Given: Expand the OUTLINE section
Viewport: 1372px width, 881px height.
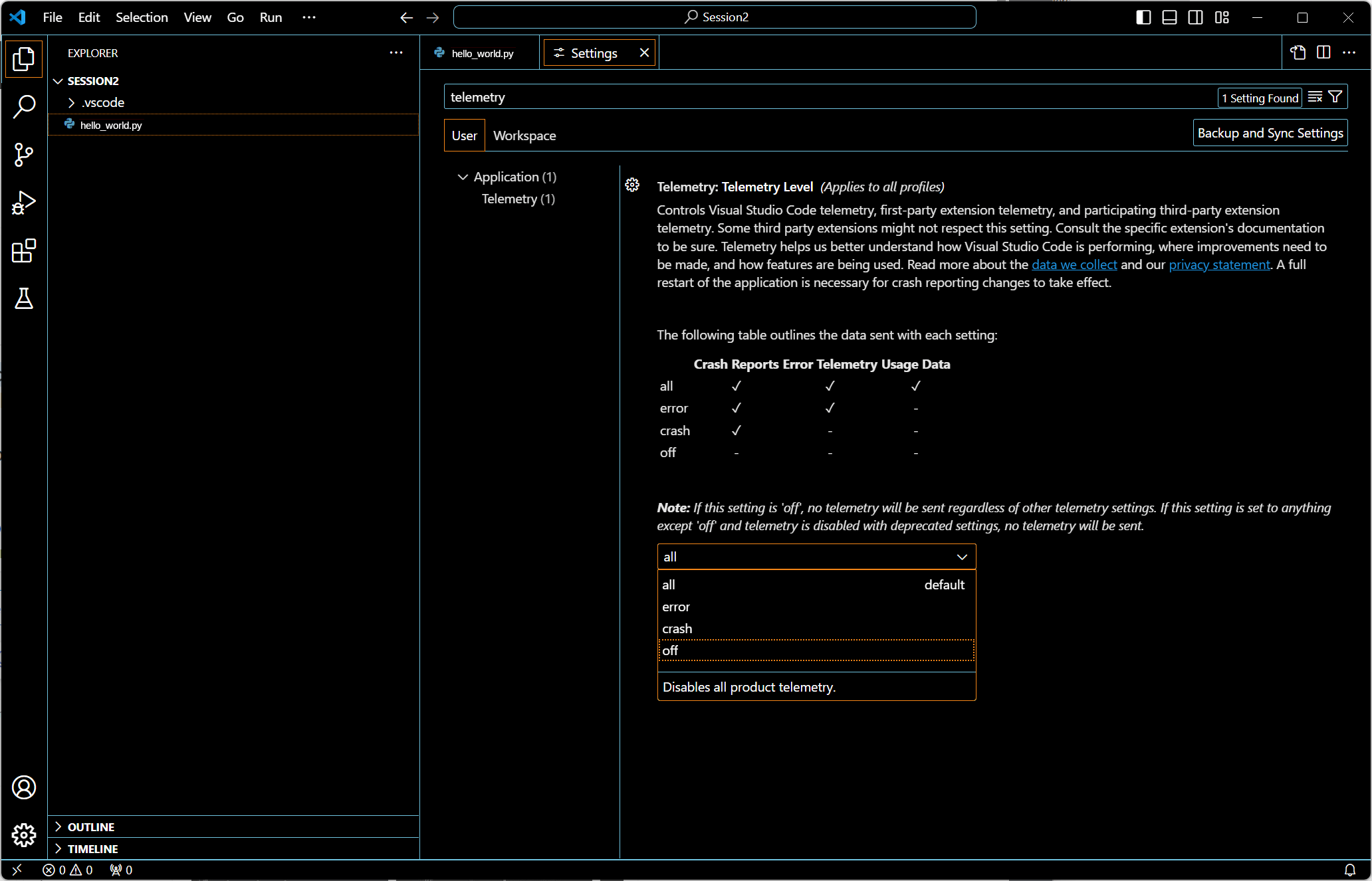Looking at the screenshot, I should tap(91, 827).
